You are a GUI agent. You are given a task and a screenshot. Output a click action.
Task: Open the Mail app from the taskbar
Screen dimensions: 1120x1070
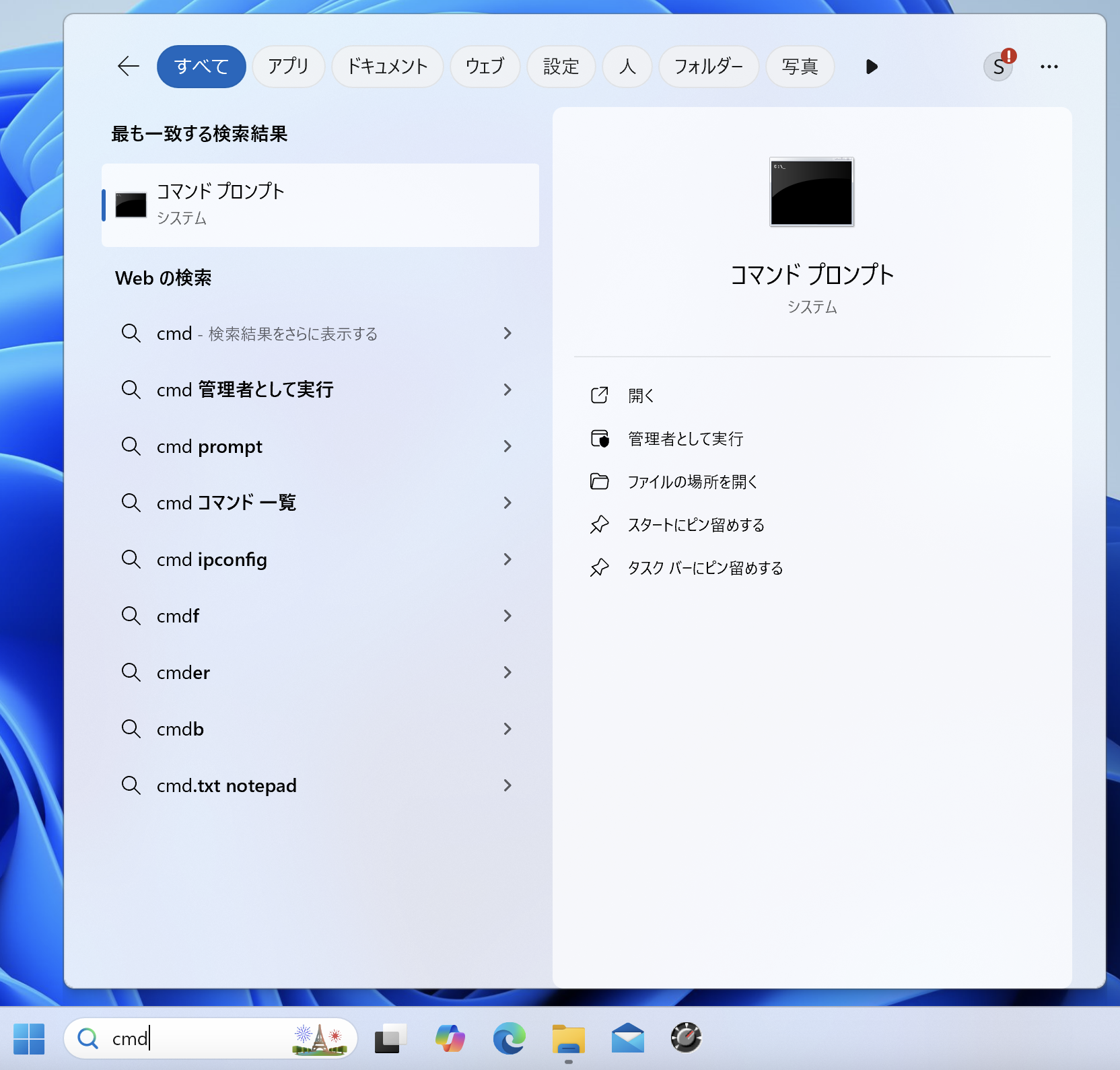(x=627, y=1038)
